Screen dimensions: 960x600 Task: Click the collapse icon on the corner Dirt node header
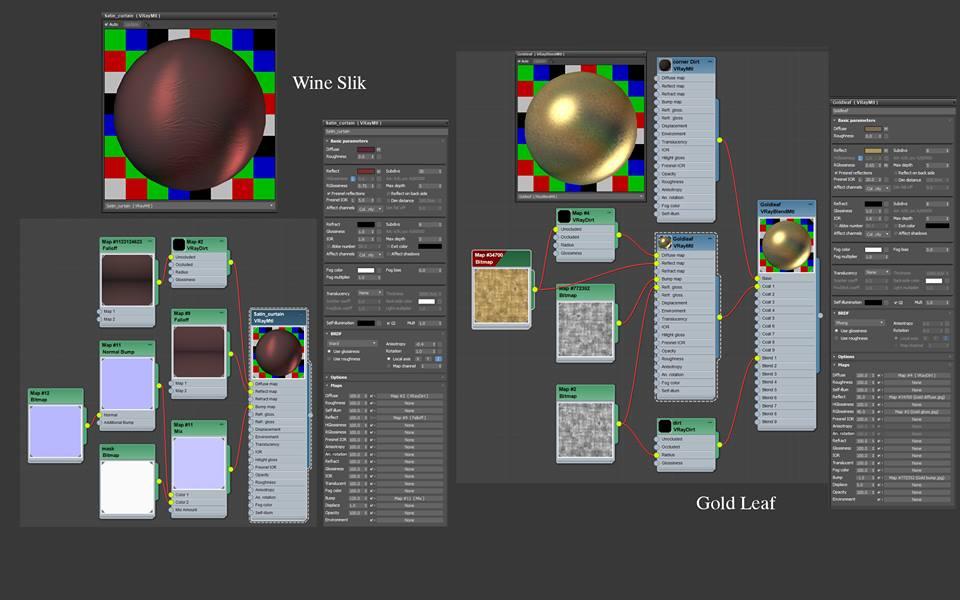tap(709, 60)
